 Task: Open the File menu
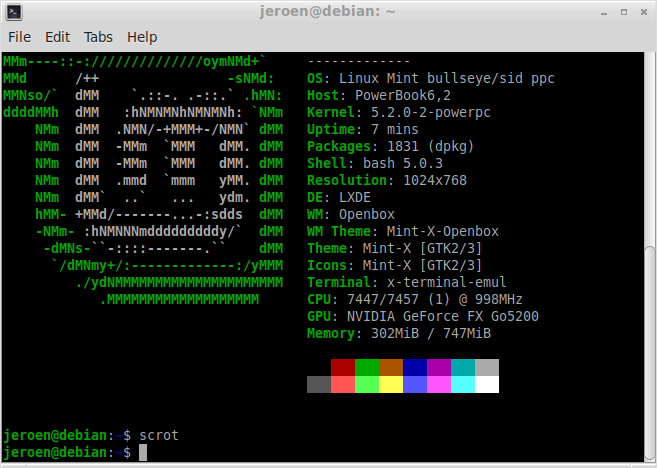pyautogui.click(x=19, y=37)
